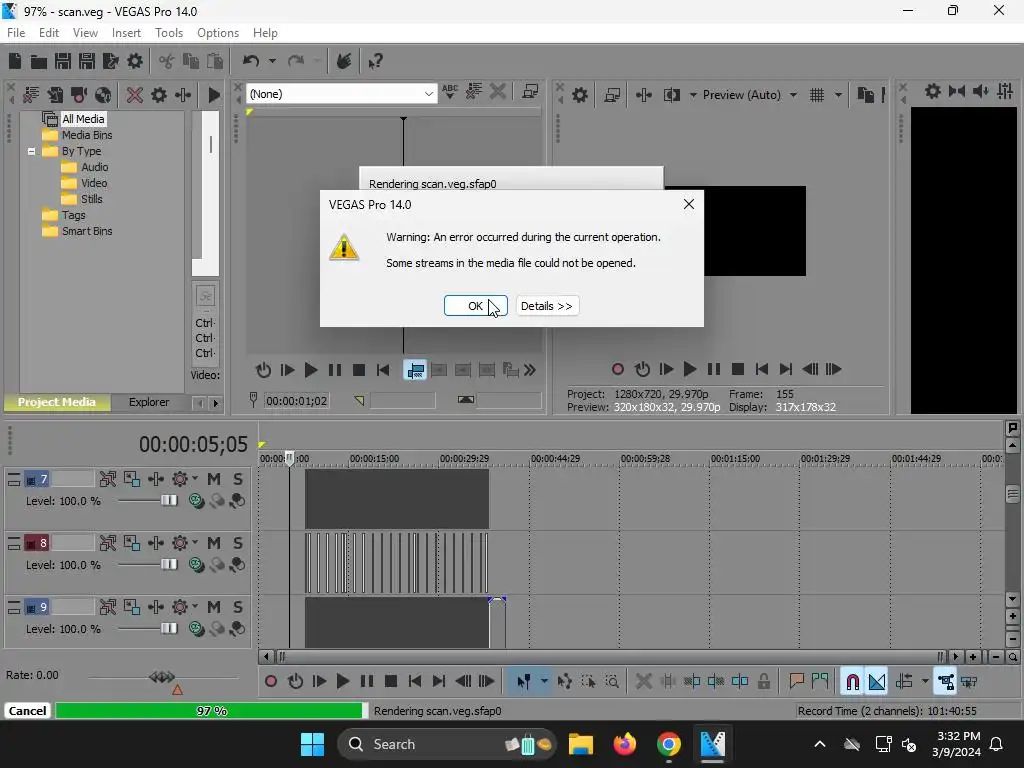1024x768 pixels.
Task: Select the All Media tree item
Action: pyautogui.click(x=83, y=119)
